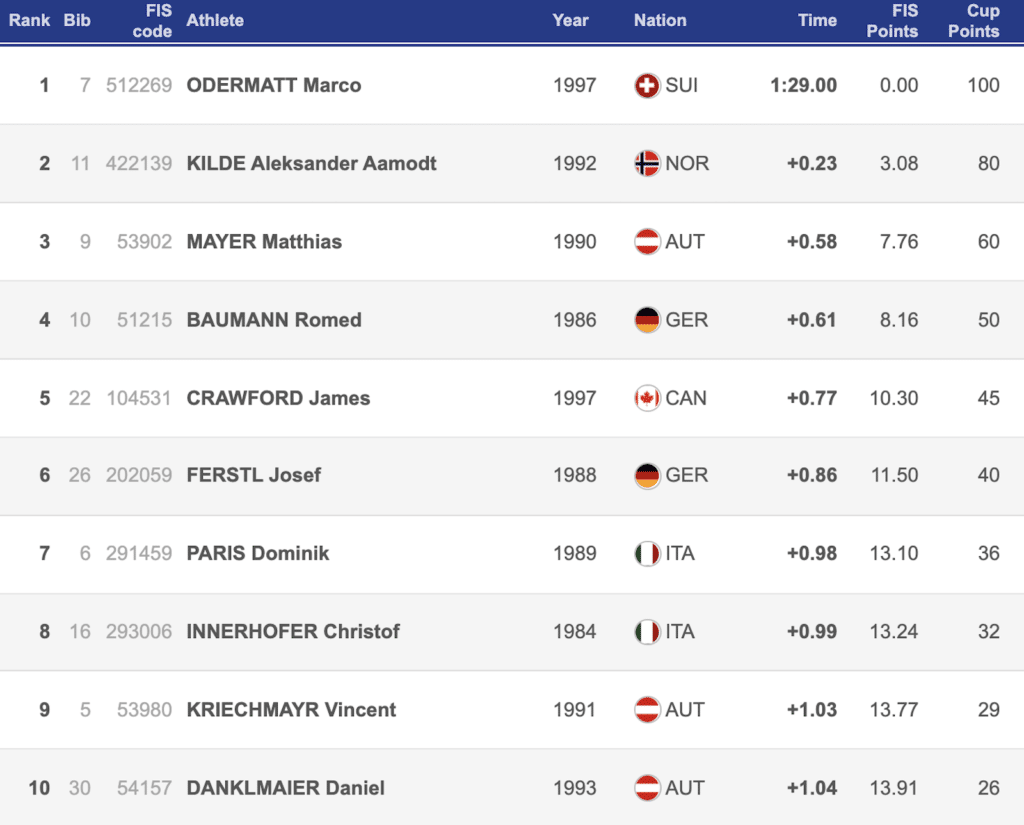Open KRIECHMAYR Vincent athlete profile
The height and width of the screenshot is (825, 1024).
tap(291, 709)
